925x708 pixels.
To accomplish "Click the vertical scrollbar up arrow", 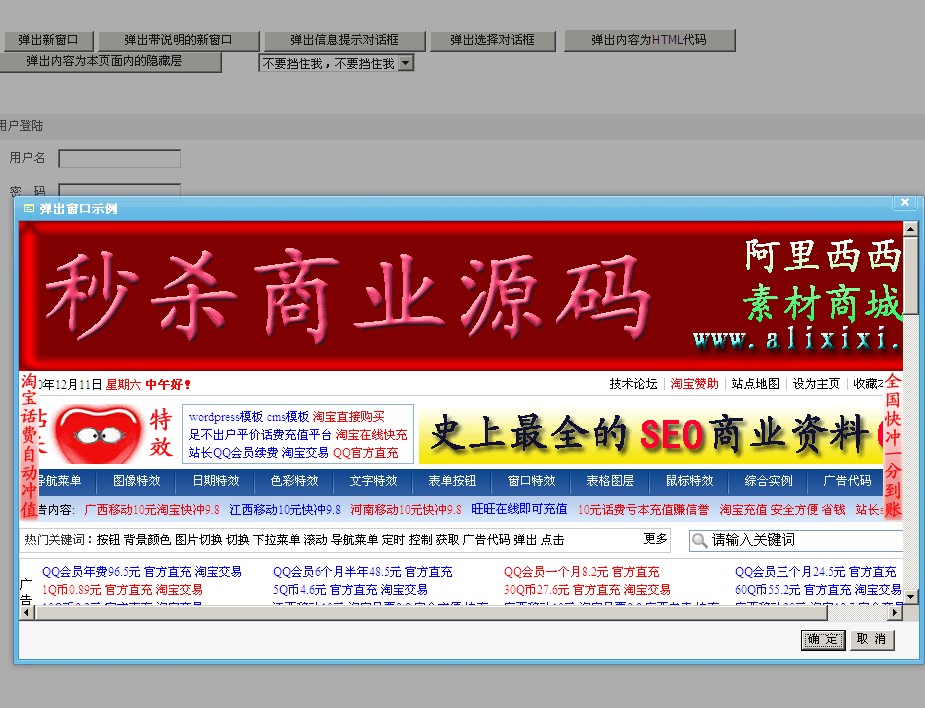I will (910, 229).
